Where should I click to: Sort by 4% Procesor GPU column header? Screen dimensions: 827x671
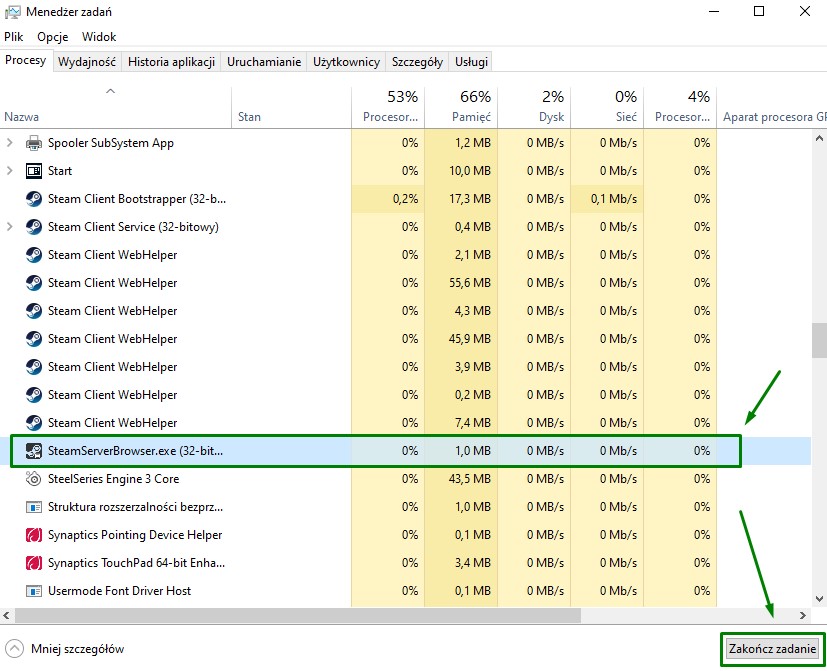pyautogui.click(x=680, y=107)
